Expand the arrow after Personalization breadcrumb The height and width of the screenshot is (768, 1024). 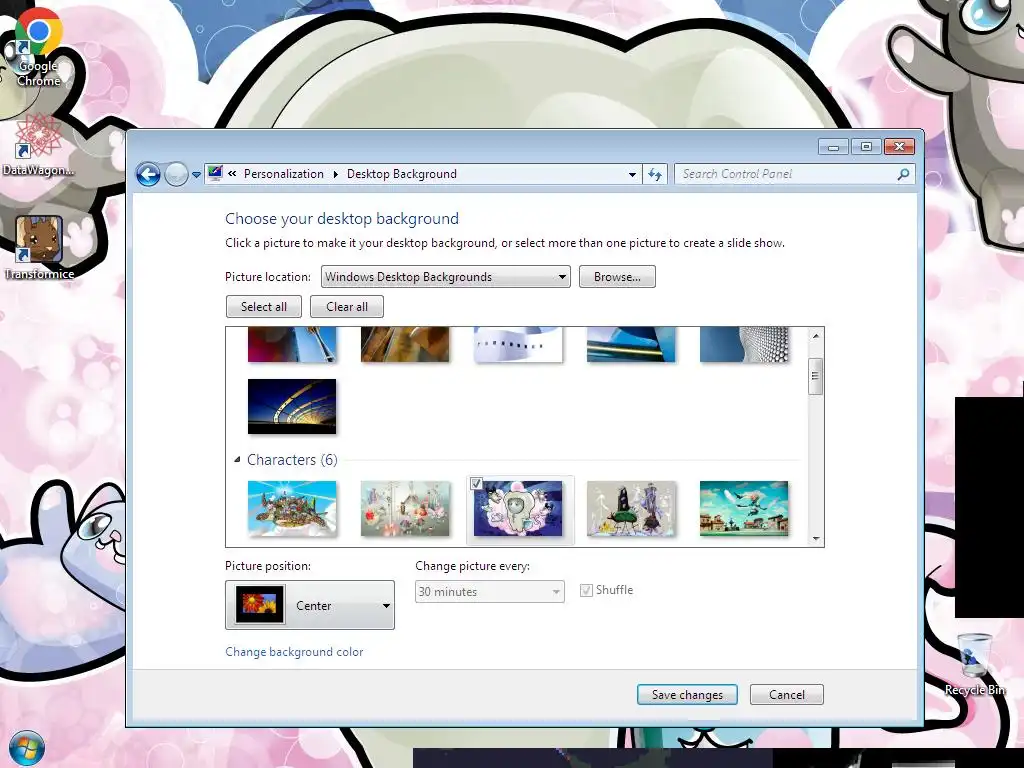tap(336, 174)
